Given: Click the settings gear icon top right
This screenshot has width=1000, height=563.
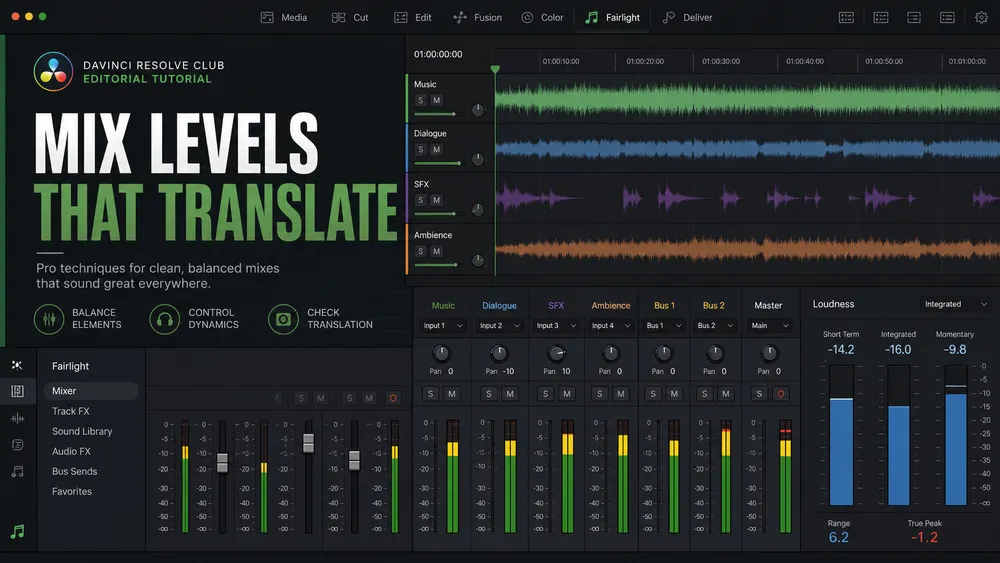Looking at the screenshot, I should pyautogui.click(x=982, y=18).
